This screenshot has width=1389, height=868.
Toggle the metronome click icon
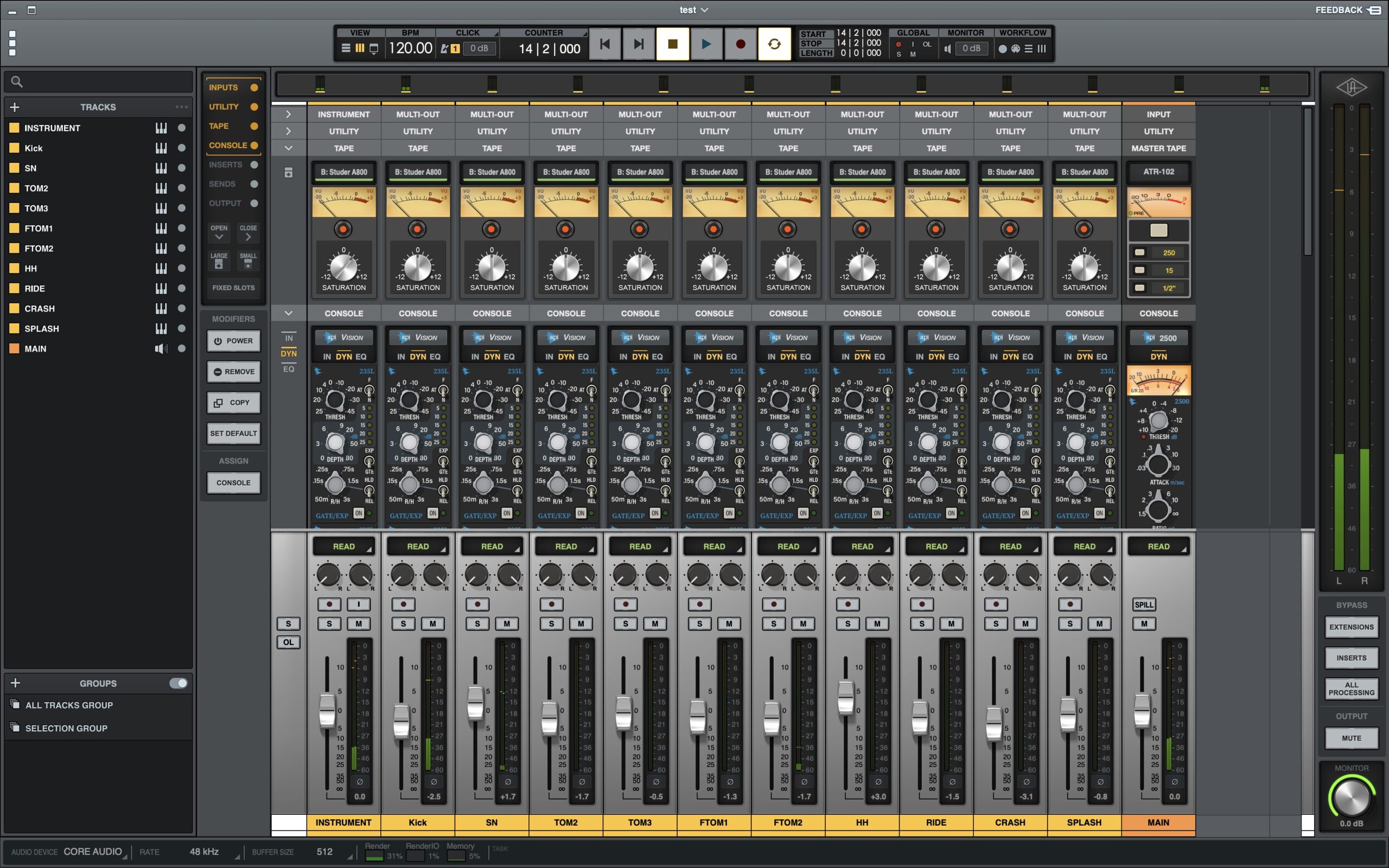pyautogui.click(x=444, y=49)
